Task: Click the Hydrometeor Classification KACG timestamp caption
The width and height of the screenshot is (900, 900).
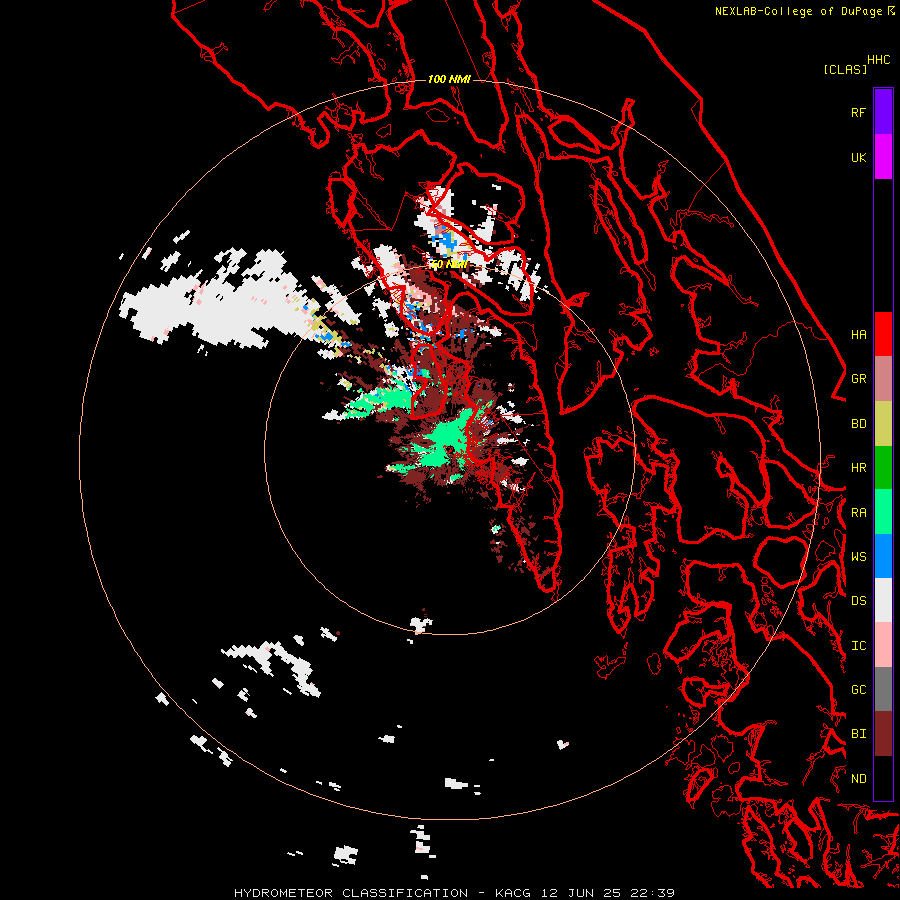Action: point(454,893)
